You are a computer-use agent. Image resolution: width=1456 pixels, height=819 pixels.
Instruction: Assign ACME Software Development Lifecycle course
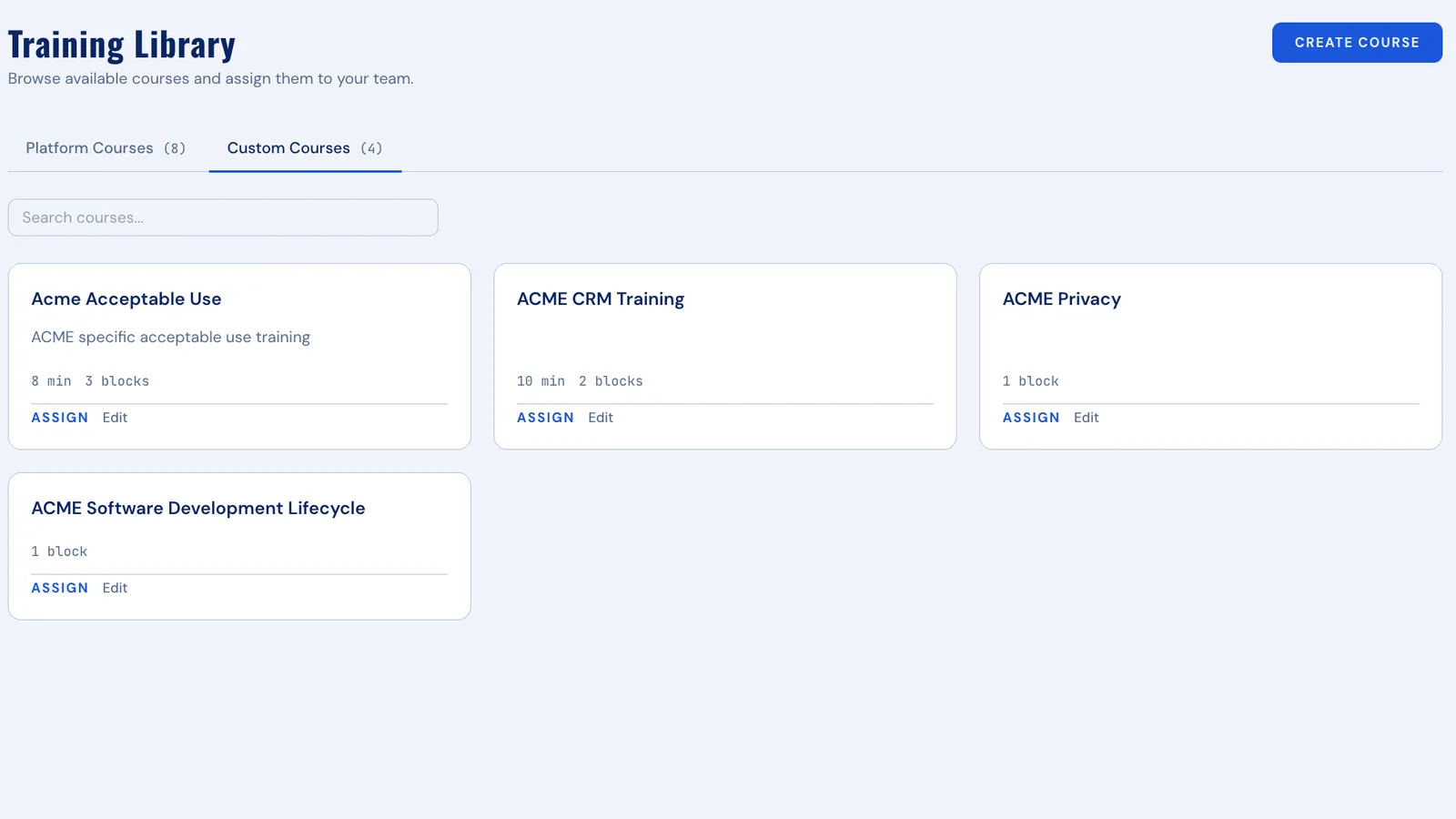[x=60, y=588]
